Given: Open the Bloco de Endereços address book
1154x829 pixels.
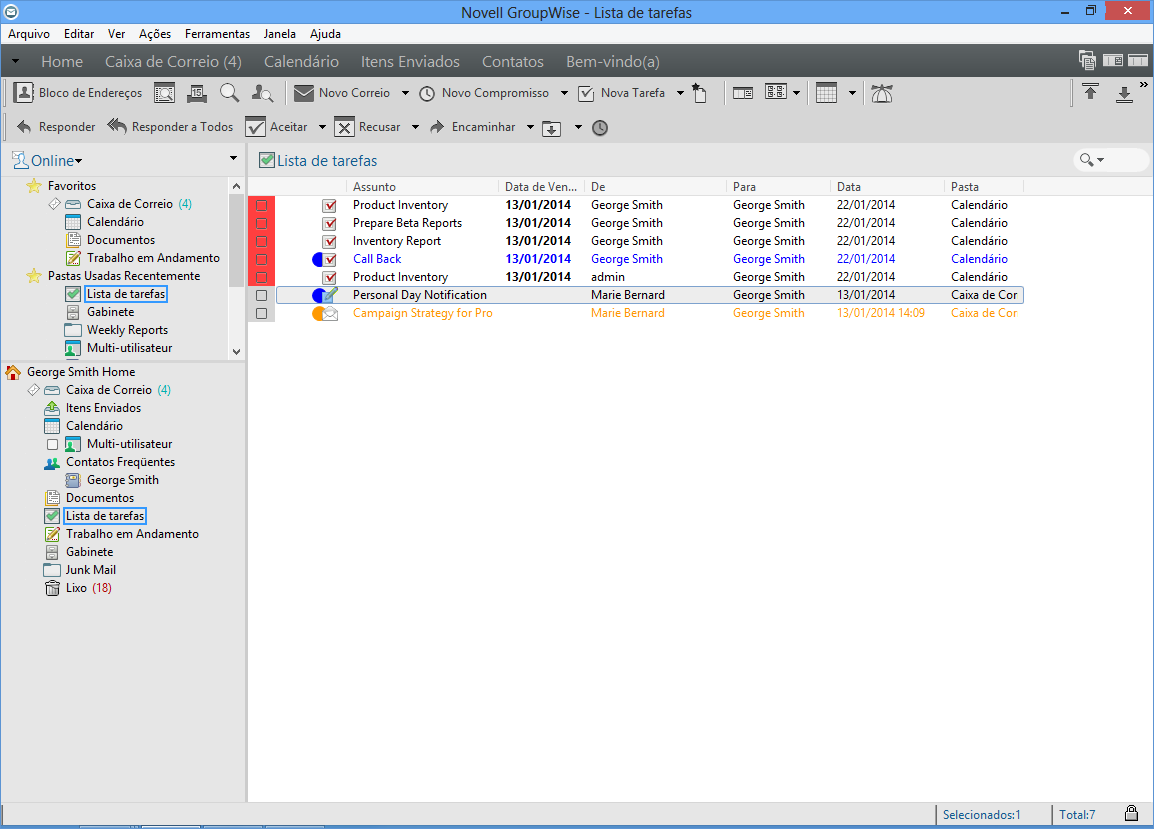Looking at the screenshot, I should [x=78, y=93].
